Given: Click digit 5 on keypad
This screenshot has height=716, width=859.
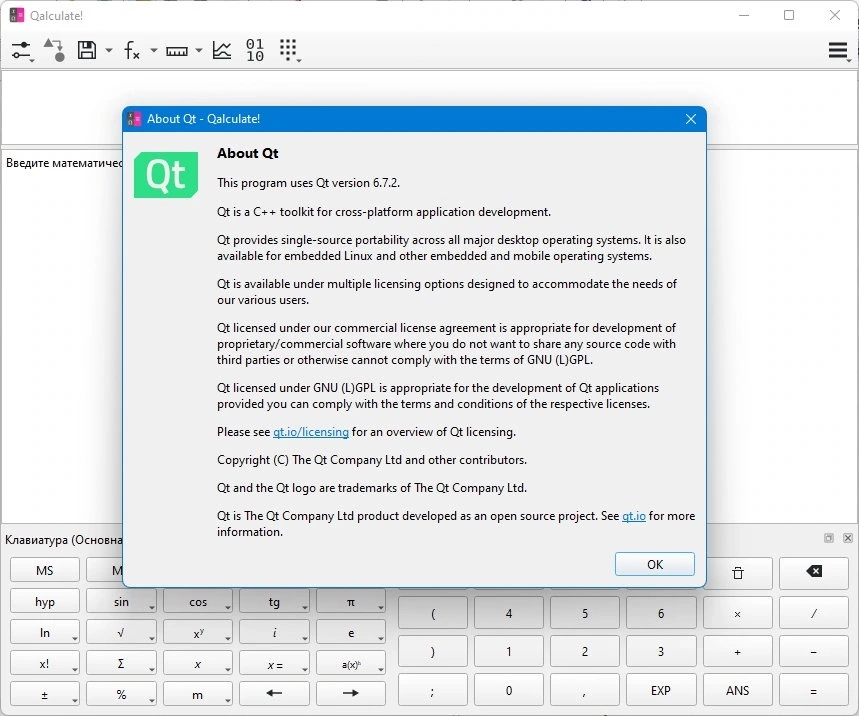Looking at the screenshot, I should point(585,613).
